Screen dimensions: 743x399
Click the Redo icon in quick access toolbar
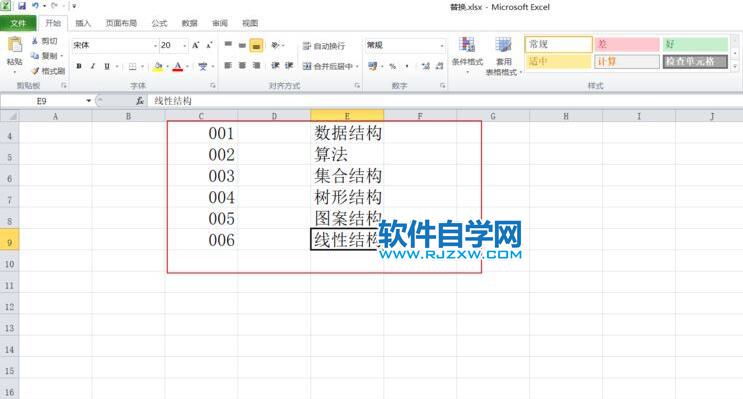coord(54,6)
